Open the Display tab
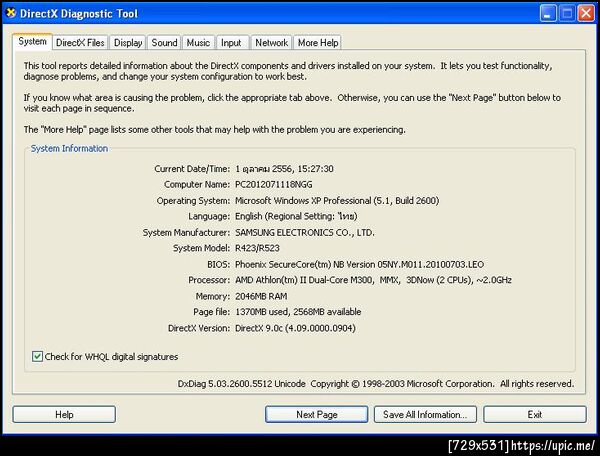The width and height of the screenshot is (600, 456). tap(128, 42)
